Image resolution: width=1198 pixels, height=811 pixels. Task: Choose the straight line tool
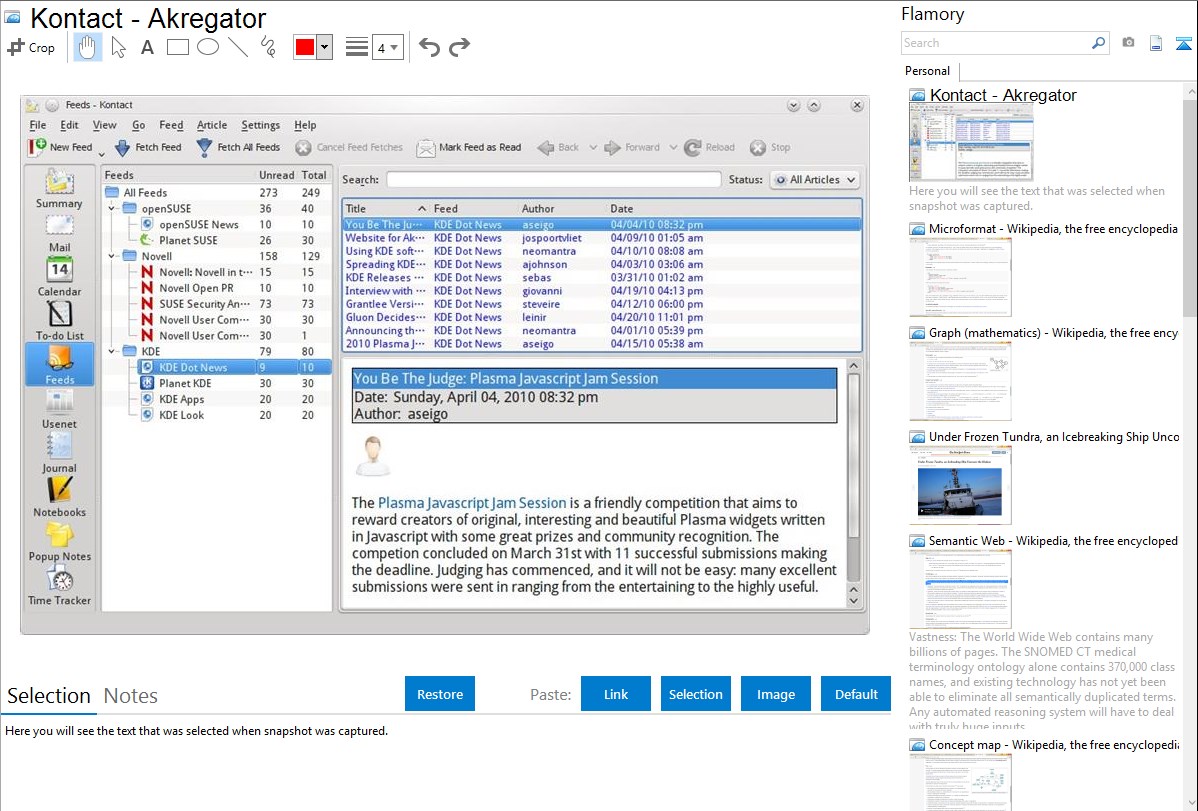pyautogui.click(x=238, y=47)
